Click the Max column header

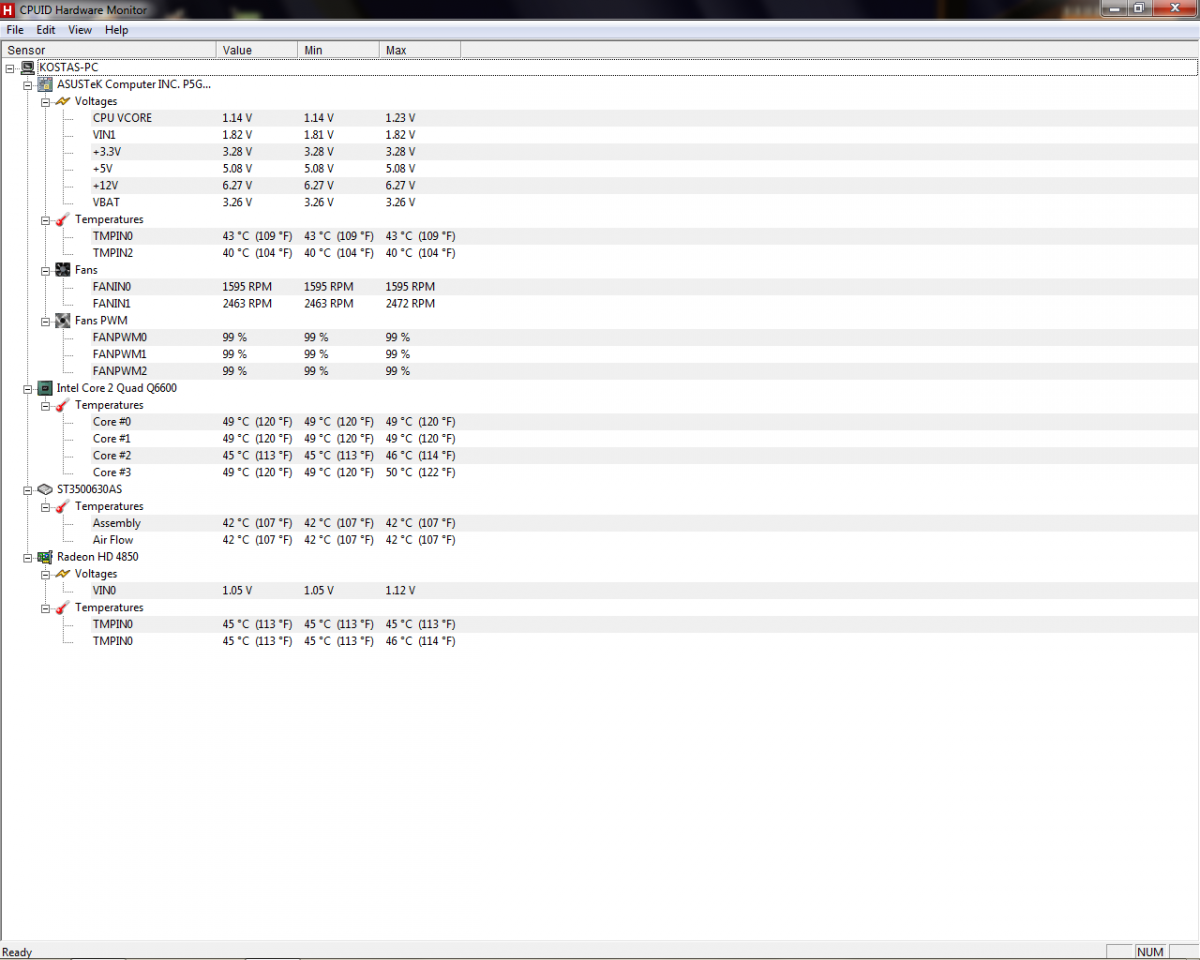(420, 50)
